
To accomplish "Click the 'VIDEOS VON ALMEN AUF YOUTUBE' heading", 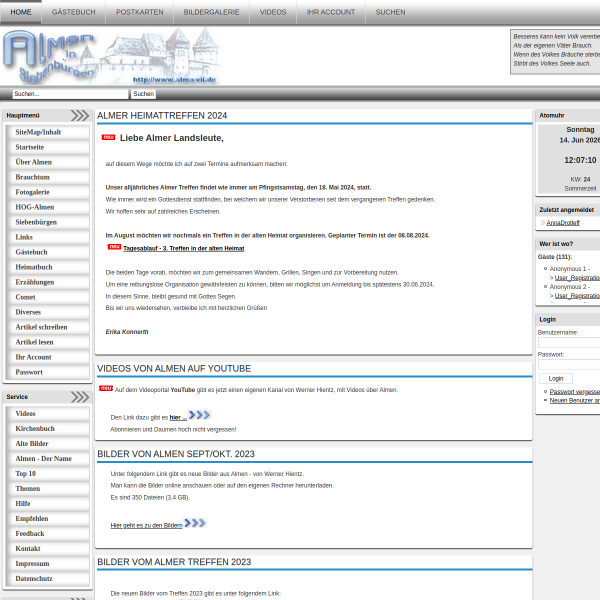I will [174, 368].
